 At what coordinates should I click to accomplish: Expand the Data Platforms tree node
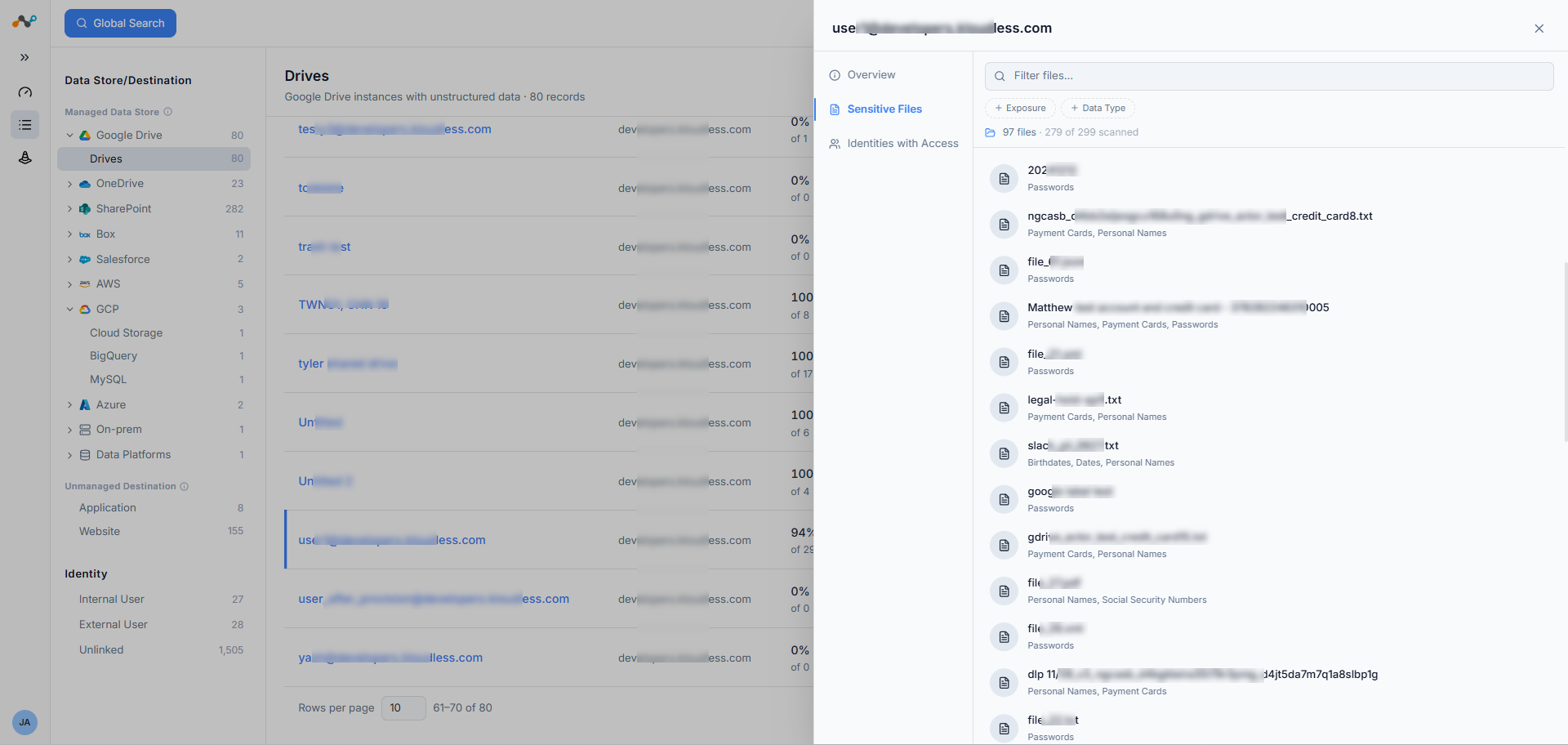[69, 455]
